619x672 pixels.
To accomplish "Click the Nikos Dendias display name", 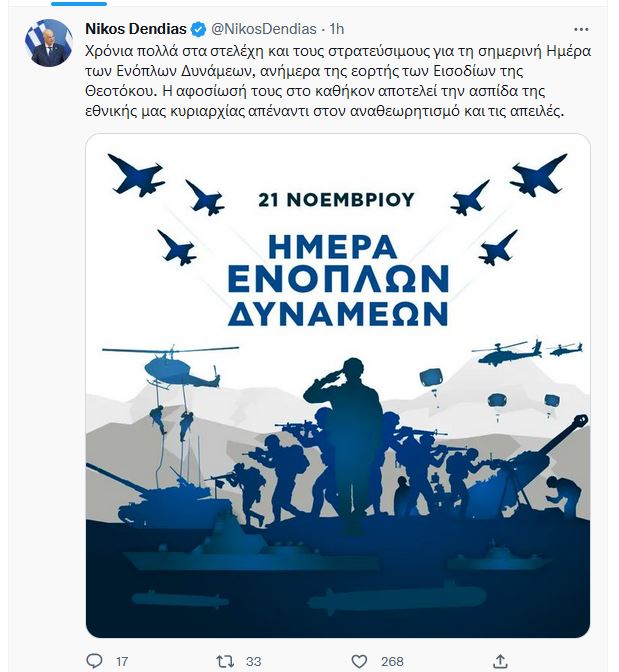I will point(136,29).
